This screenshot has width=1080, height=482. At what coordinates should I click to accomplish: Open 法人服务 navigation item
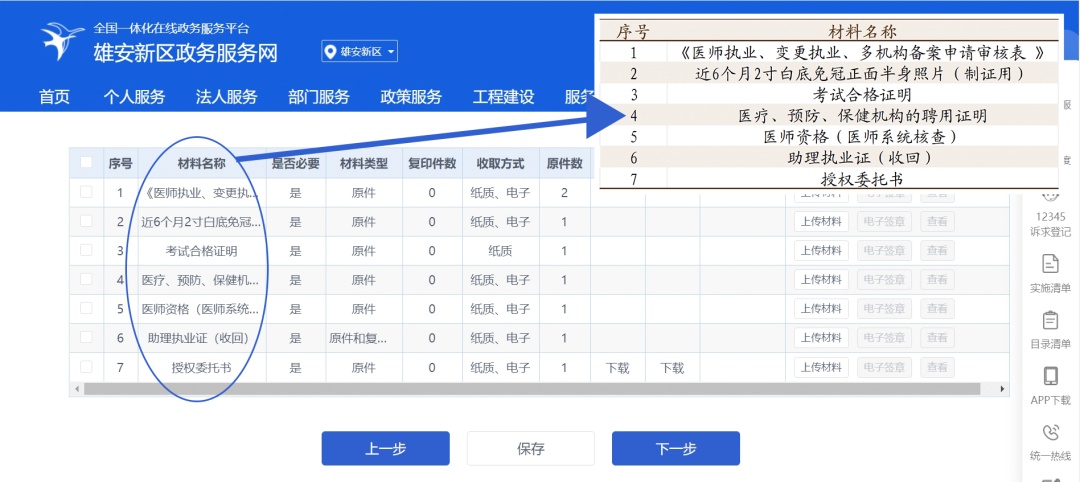pyautogui.click(x=227, y=97)
